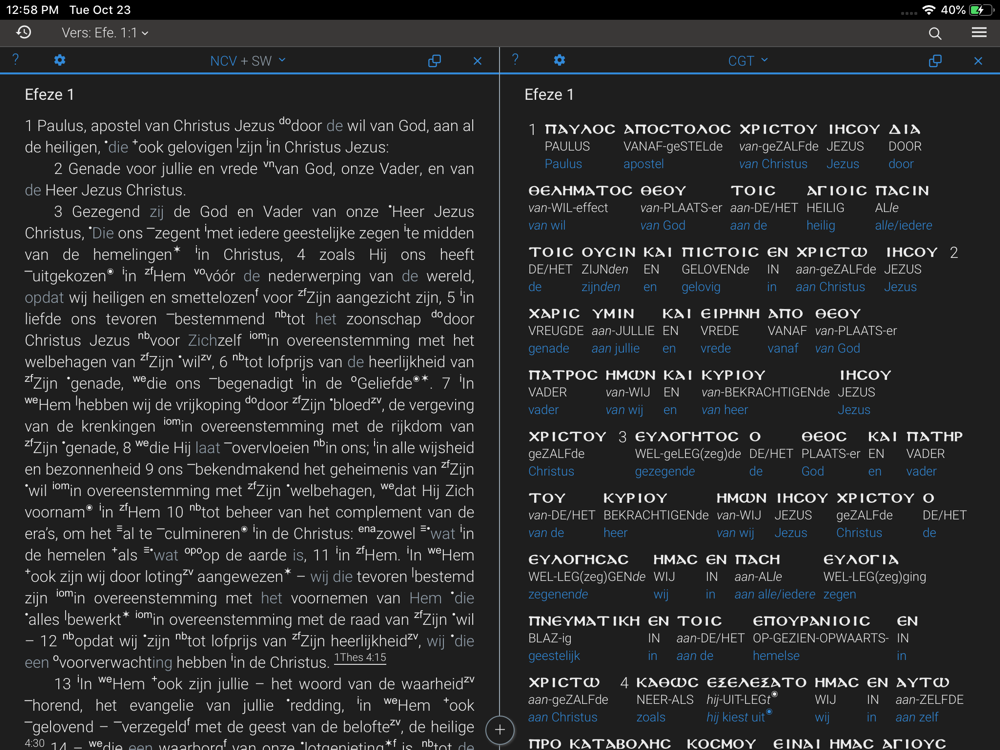Open settings gear in left pane
Viewport: 1000px width, 750px height.
point(59,60)
